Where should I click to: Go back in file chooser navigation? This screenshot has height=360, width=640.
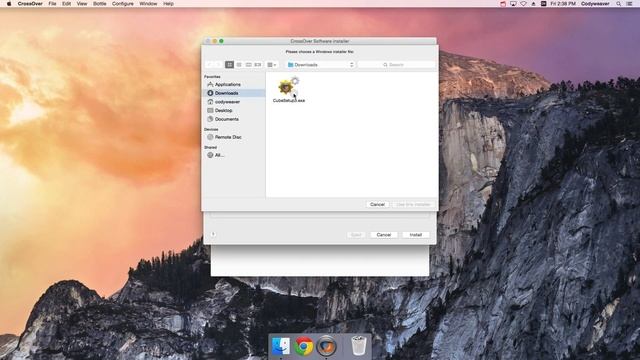tap(210, 64)
